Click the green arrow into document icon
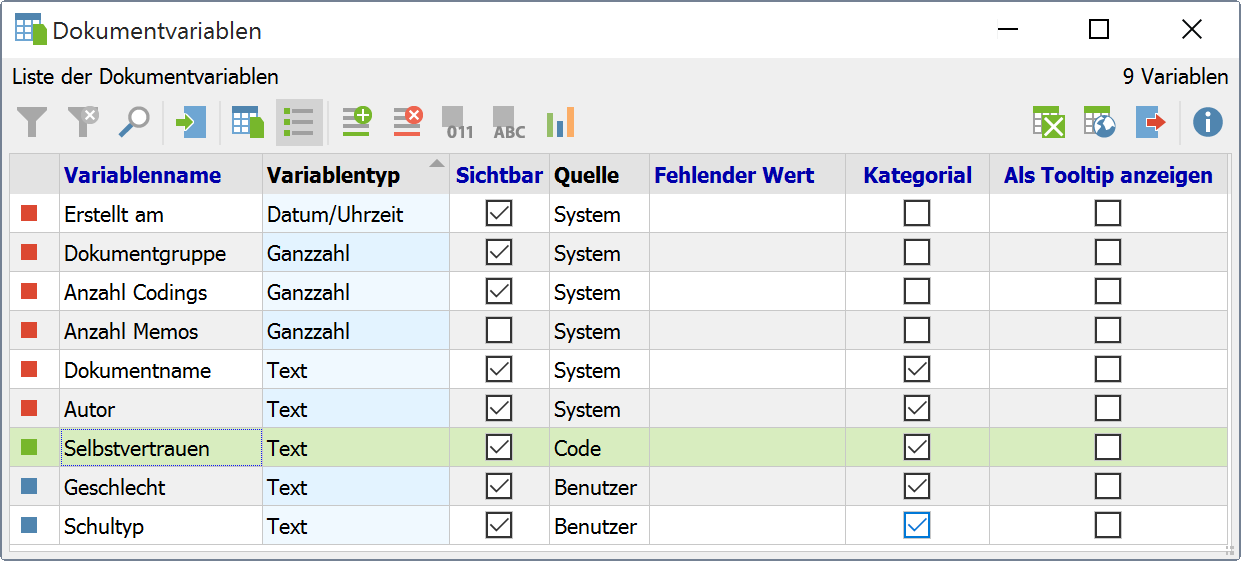 (189, 122)
